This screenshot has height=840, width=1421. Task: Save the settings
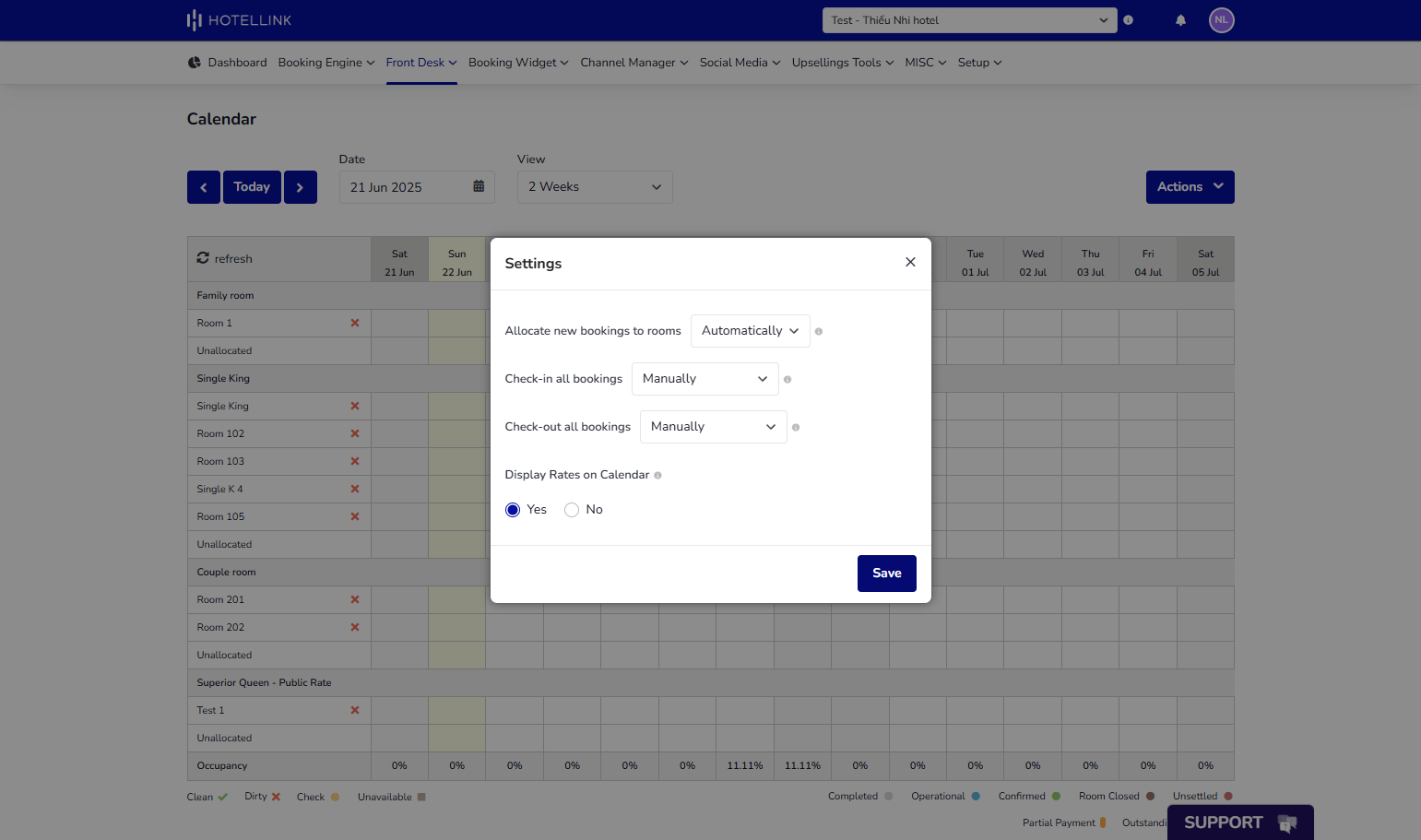point(887,574)
